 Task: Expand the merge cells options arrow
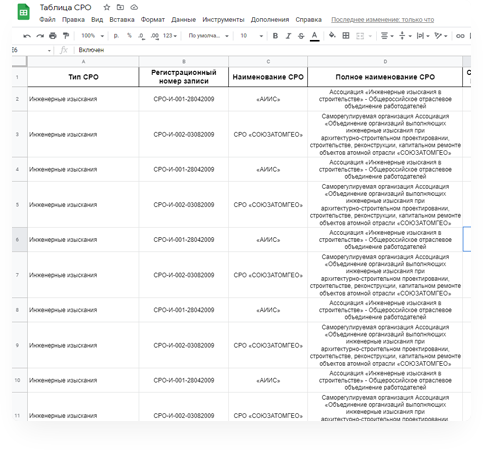point(370,36)
